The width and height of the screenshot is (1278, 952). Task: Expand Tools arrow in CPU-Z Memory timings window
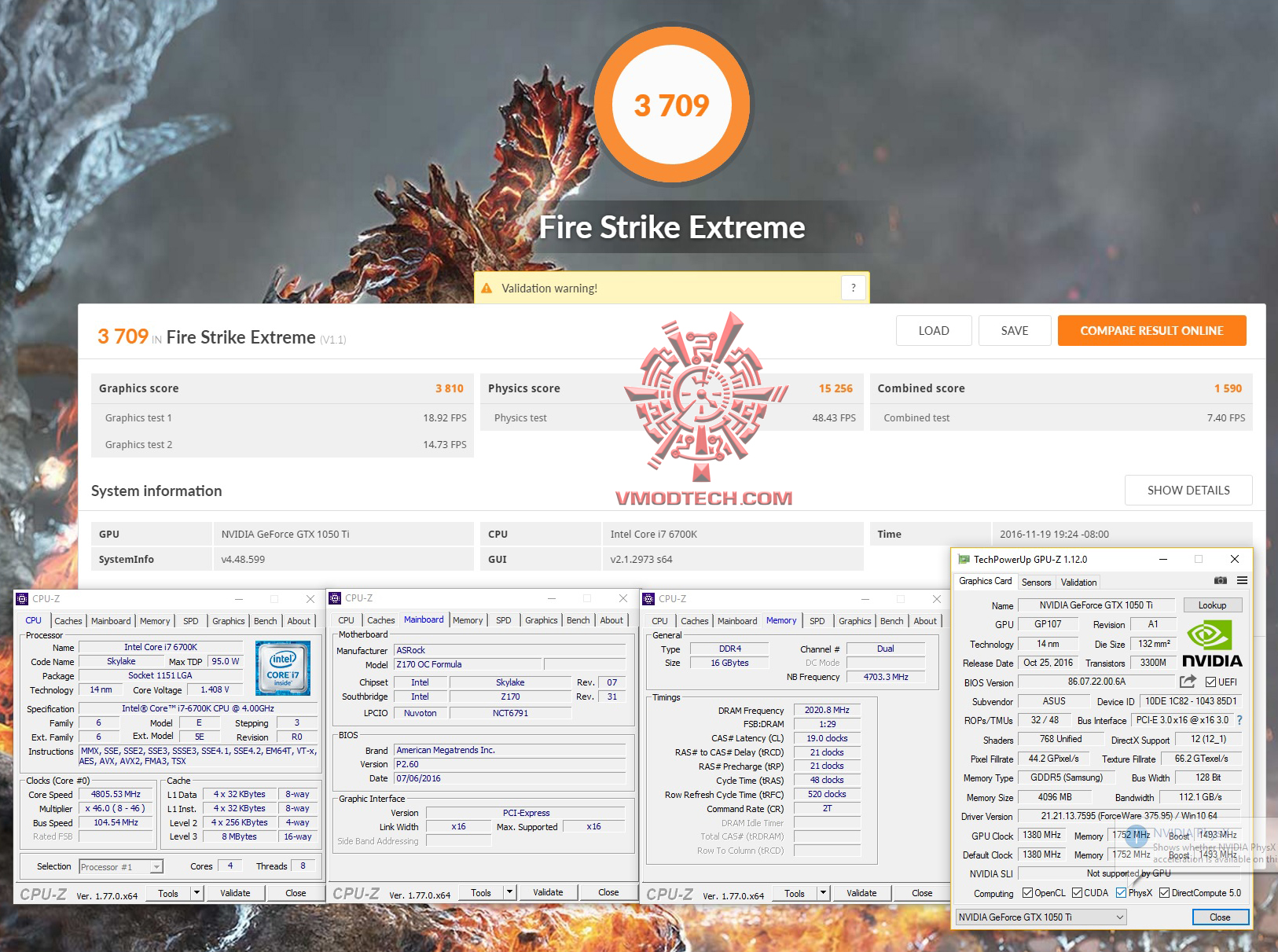(823, 893)
